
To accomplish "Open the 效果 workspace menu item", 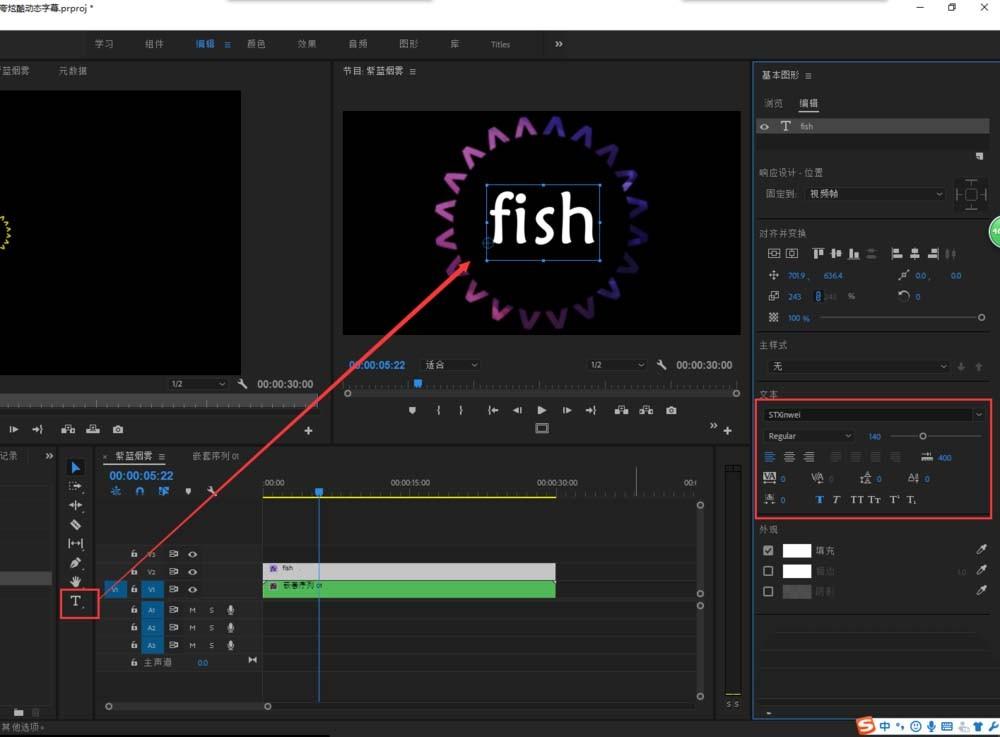I will click(x=305, y=44).
